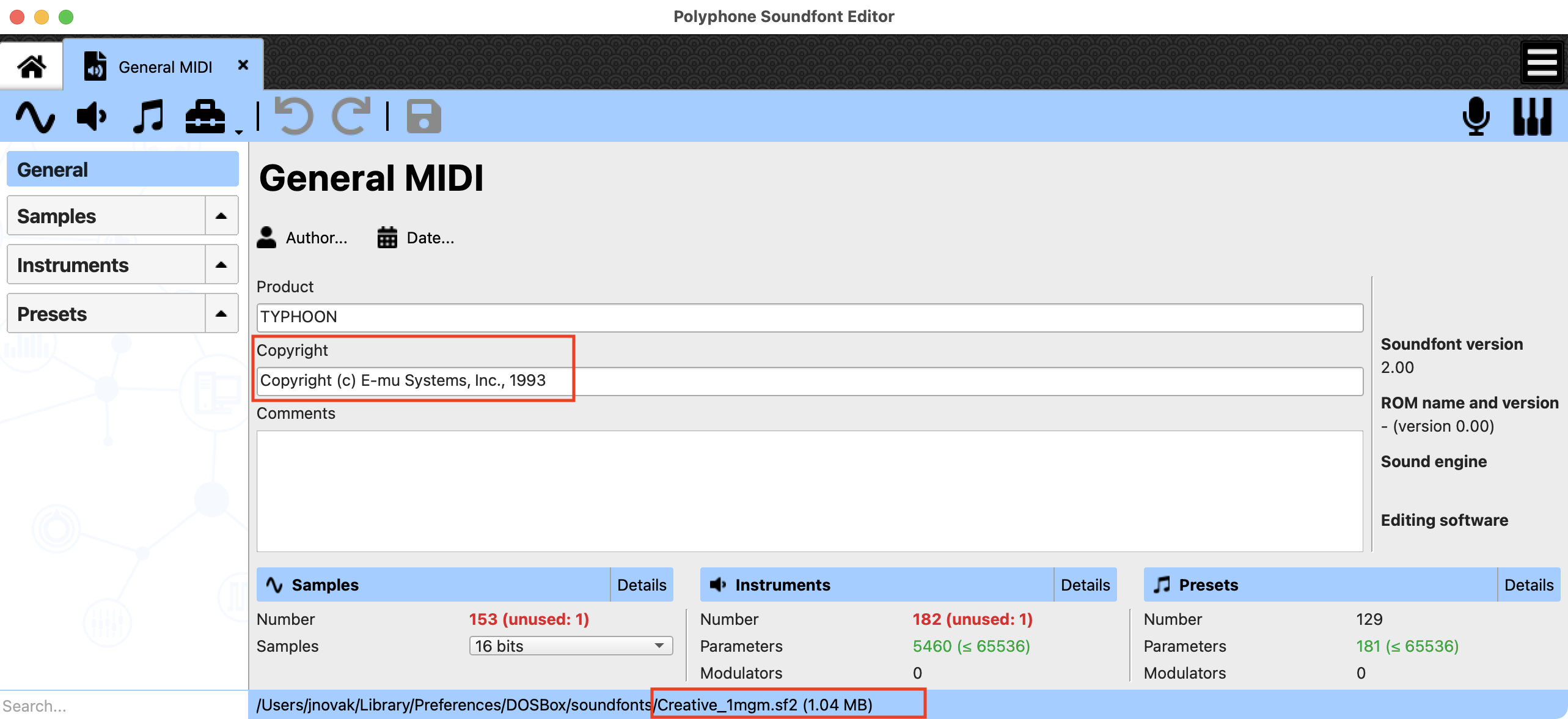Select Samples in the sidebar
Screen dimensions: 1568x719
[106, 216]
